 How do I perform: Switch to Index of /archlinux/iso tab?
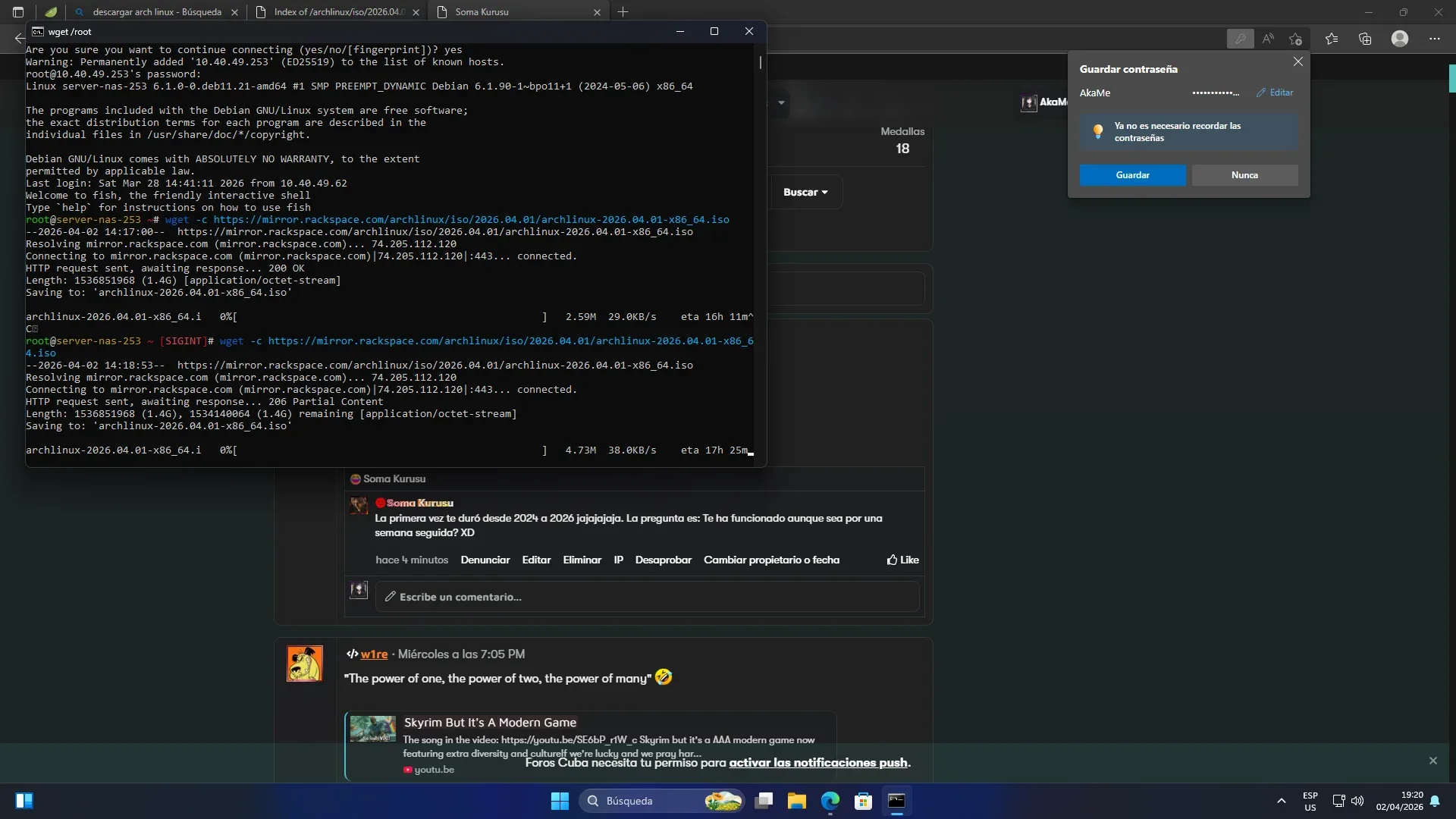point(337,12)
